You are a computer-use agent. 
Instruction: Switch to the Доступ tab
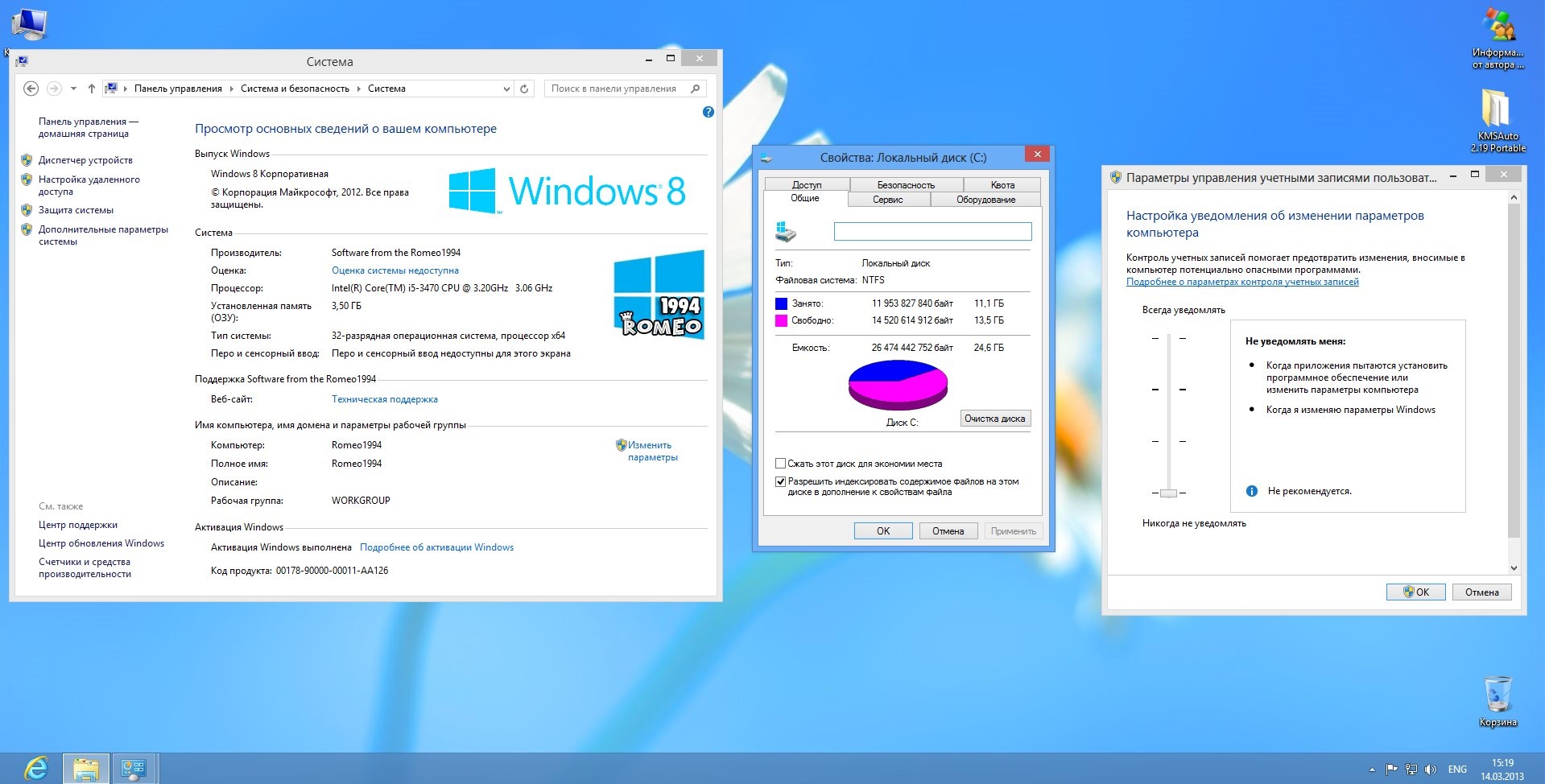tap(807, 184)
